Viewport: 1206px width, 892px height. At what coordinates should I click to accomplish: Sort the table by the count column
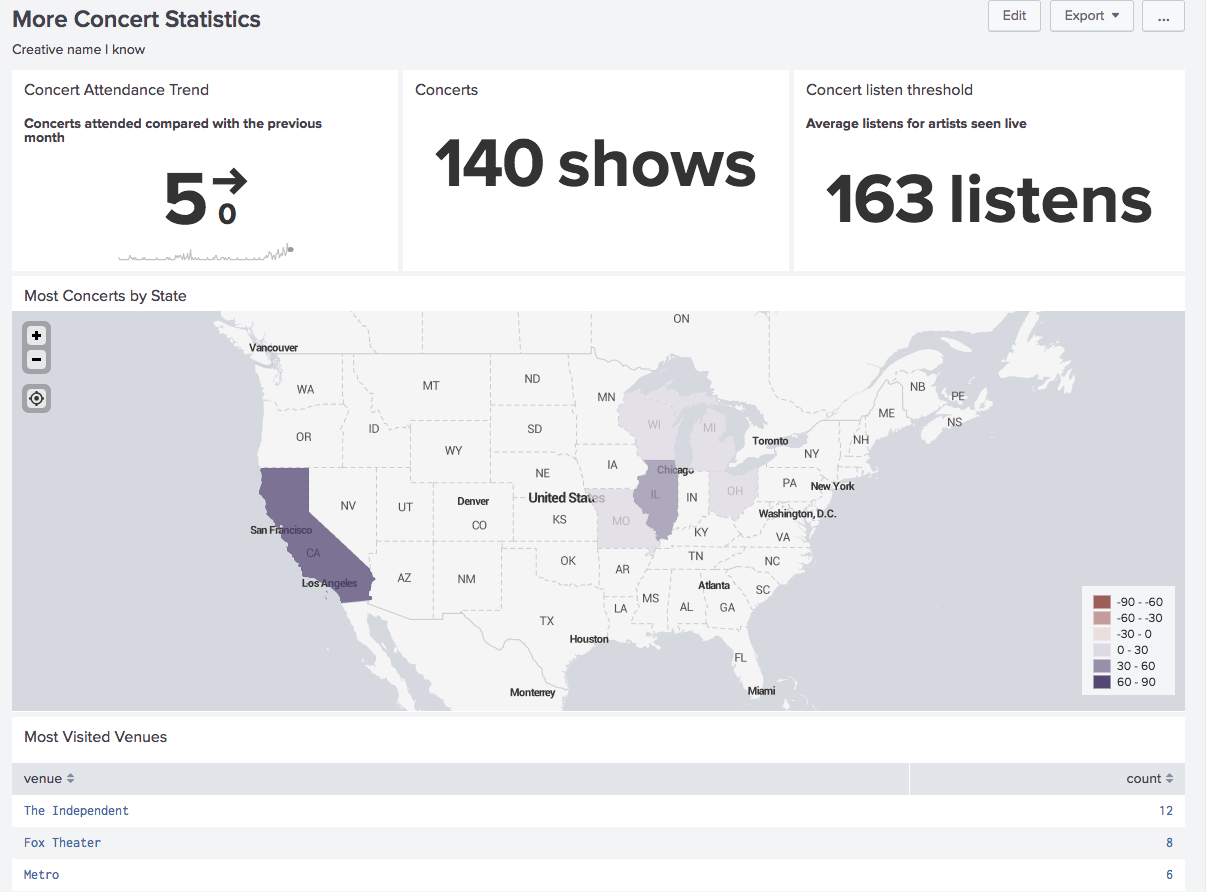tap(1149, 778)
